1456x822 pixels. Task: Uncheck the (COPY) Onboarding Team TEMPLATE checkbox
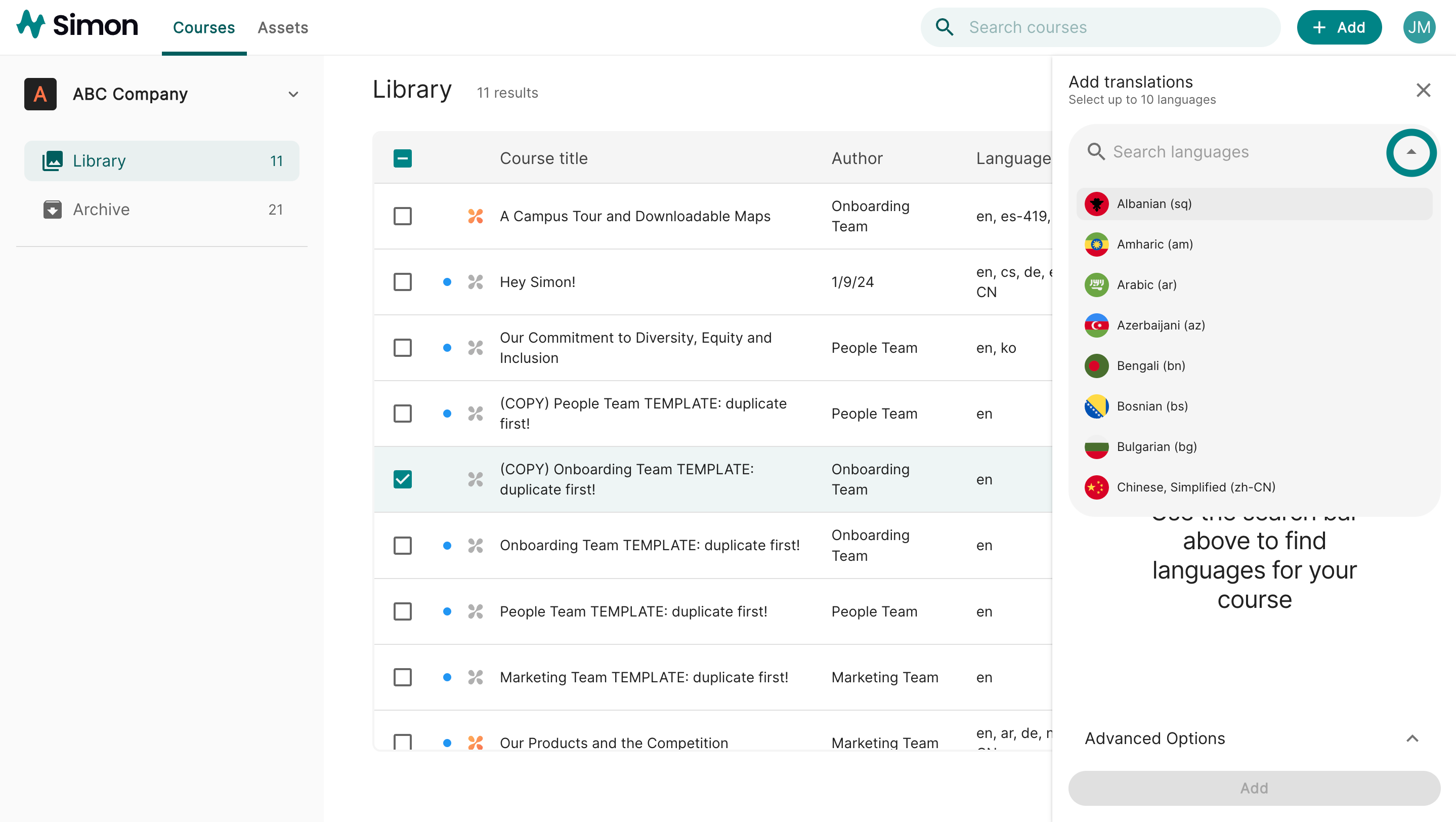point(402,479)
